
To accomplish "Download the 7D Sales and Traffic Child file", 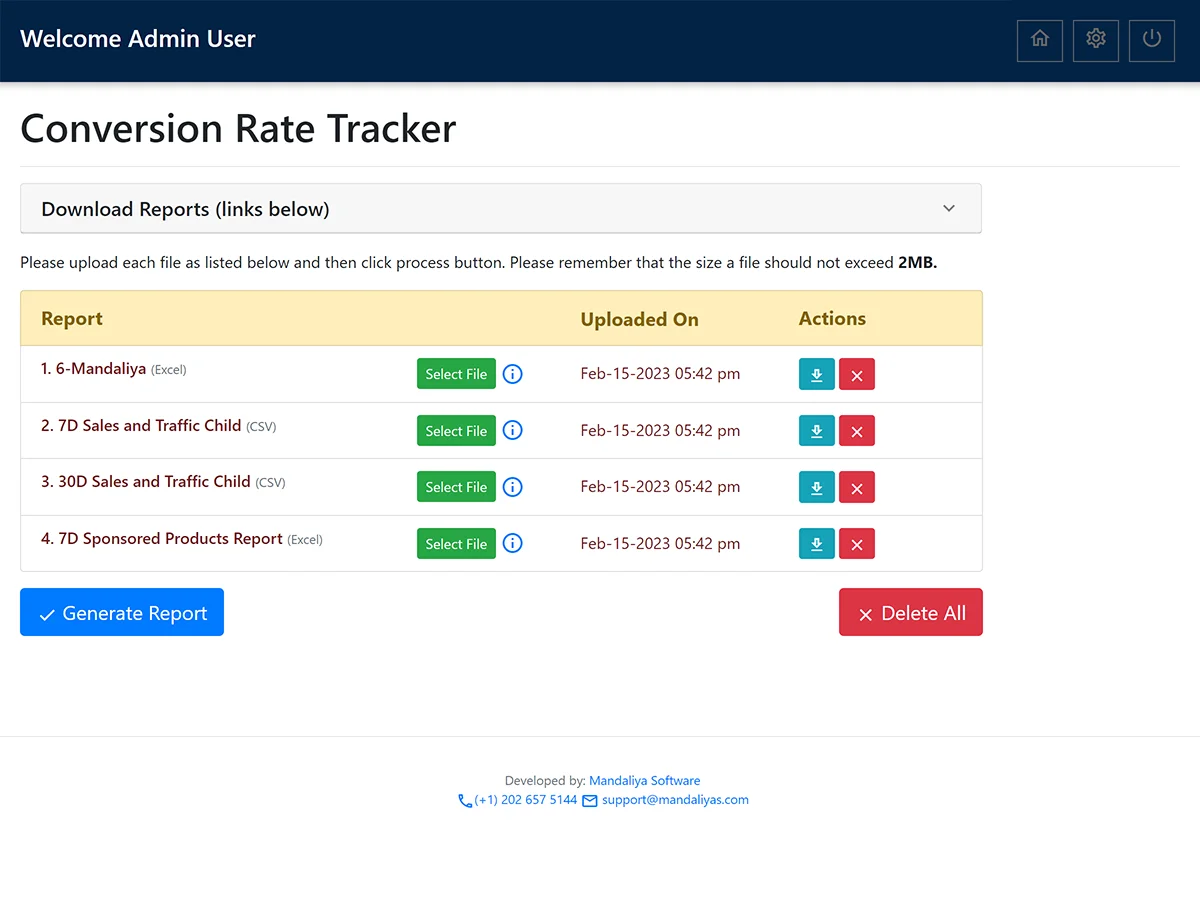I will 817,431.
